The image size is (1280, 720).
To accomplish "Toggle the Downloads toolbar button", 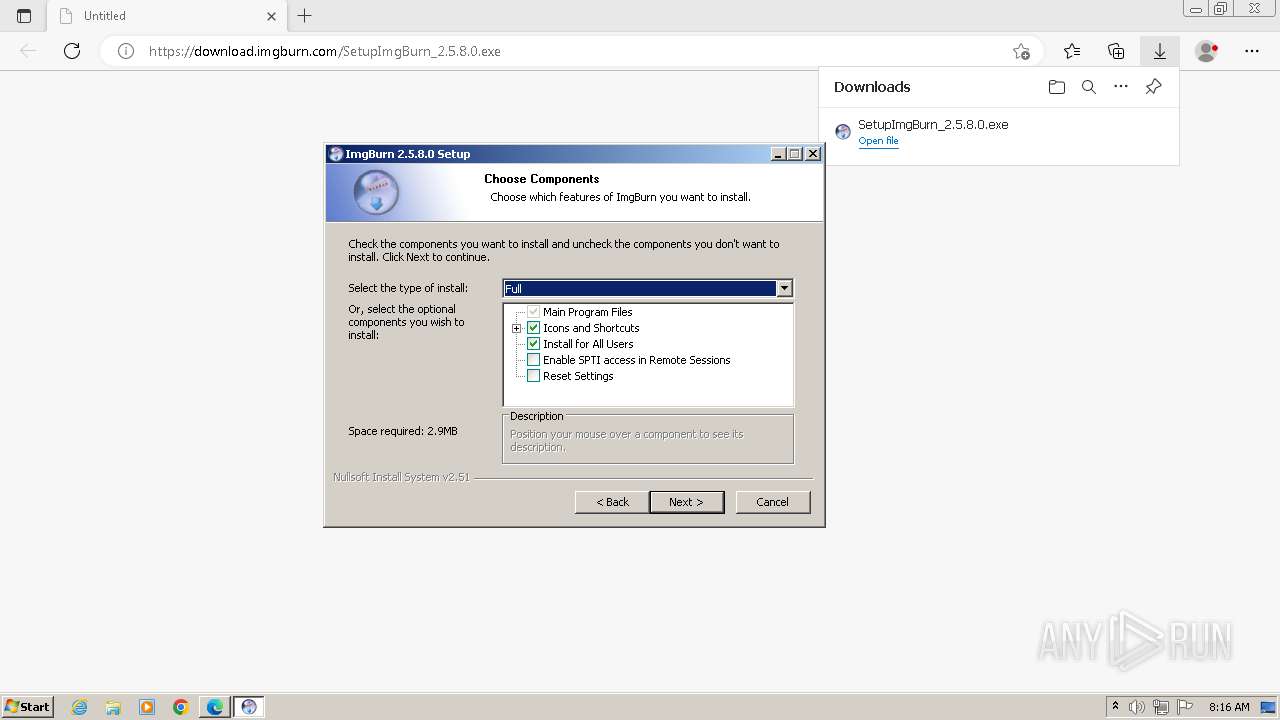I will coord(1160,51).
